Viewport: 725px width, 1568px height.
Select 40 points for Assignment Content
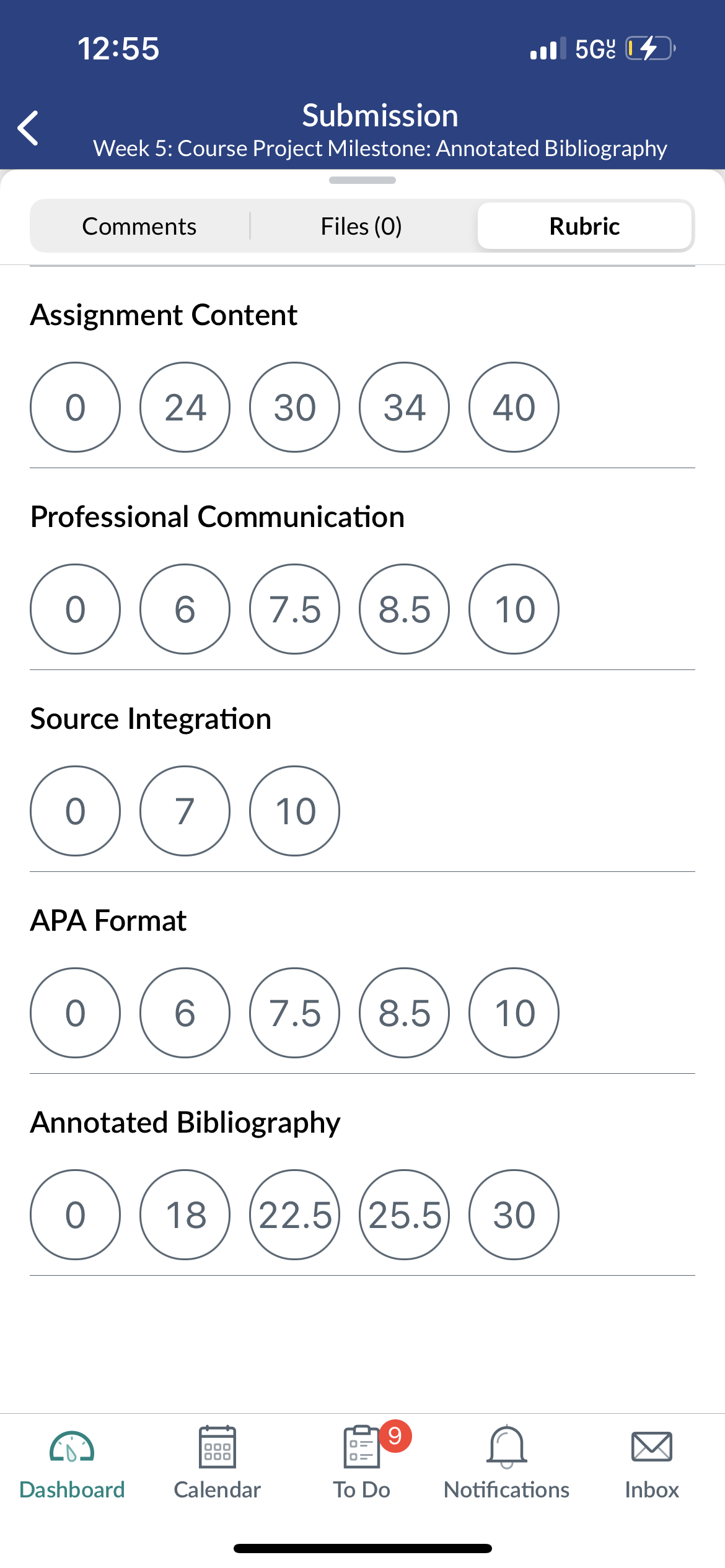[514, 407]
